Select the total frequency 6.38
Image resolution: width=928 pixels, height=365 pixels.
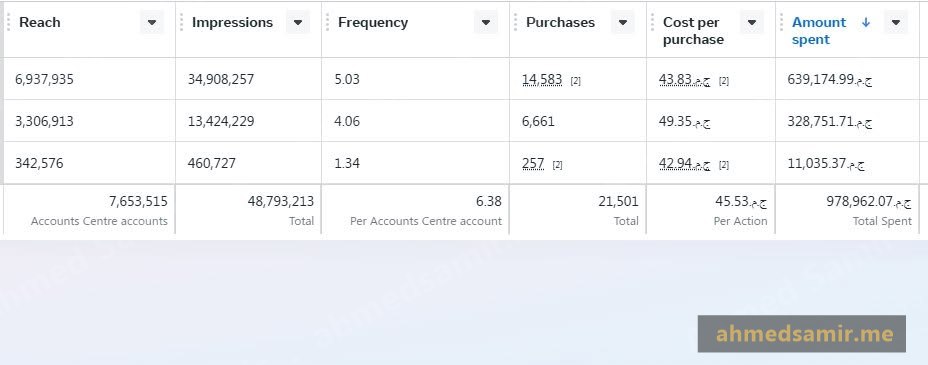489,202
